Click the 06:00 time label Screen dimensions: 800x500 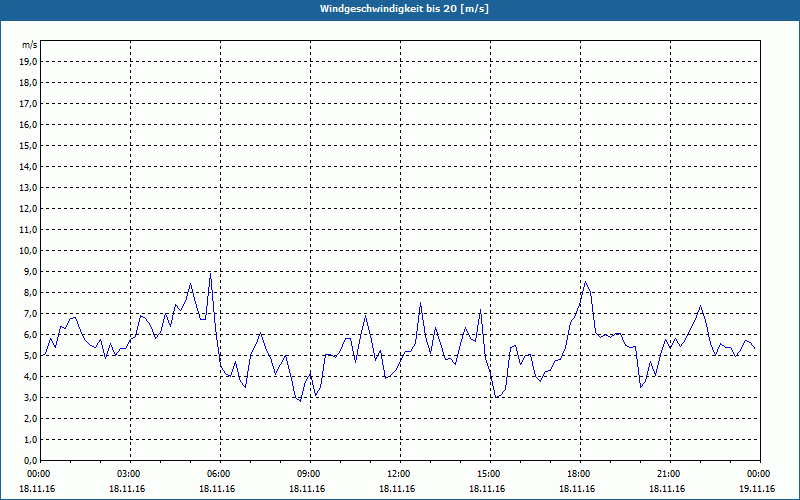220,474
